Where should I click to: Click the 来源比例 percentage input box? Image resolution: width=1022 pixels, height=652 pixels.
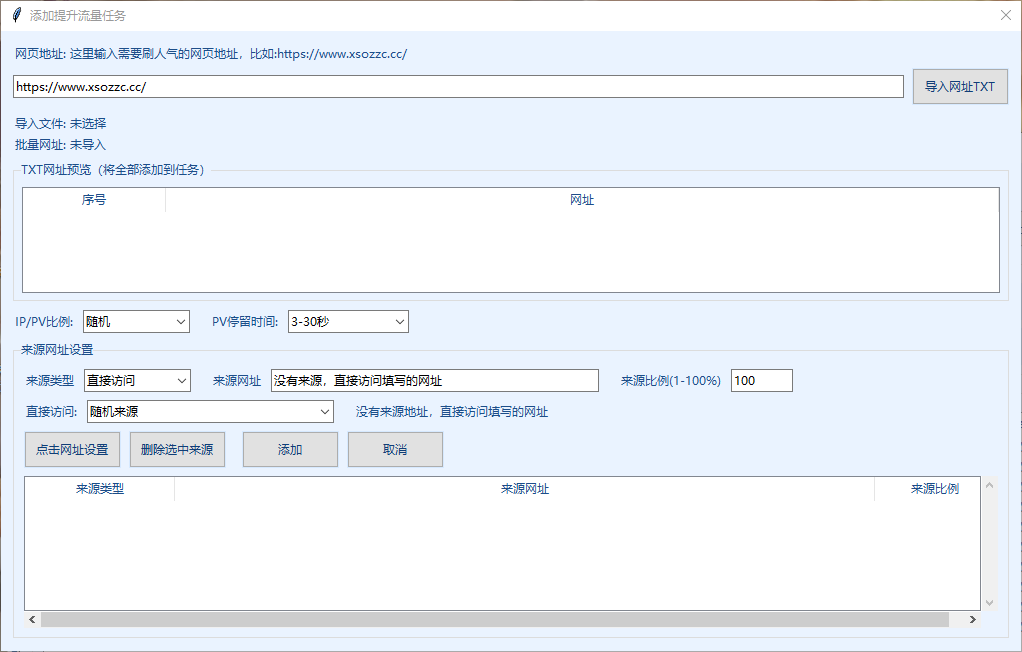[761, 380]
